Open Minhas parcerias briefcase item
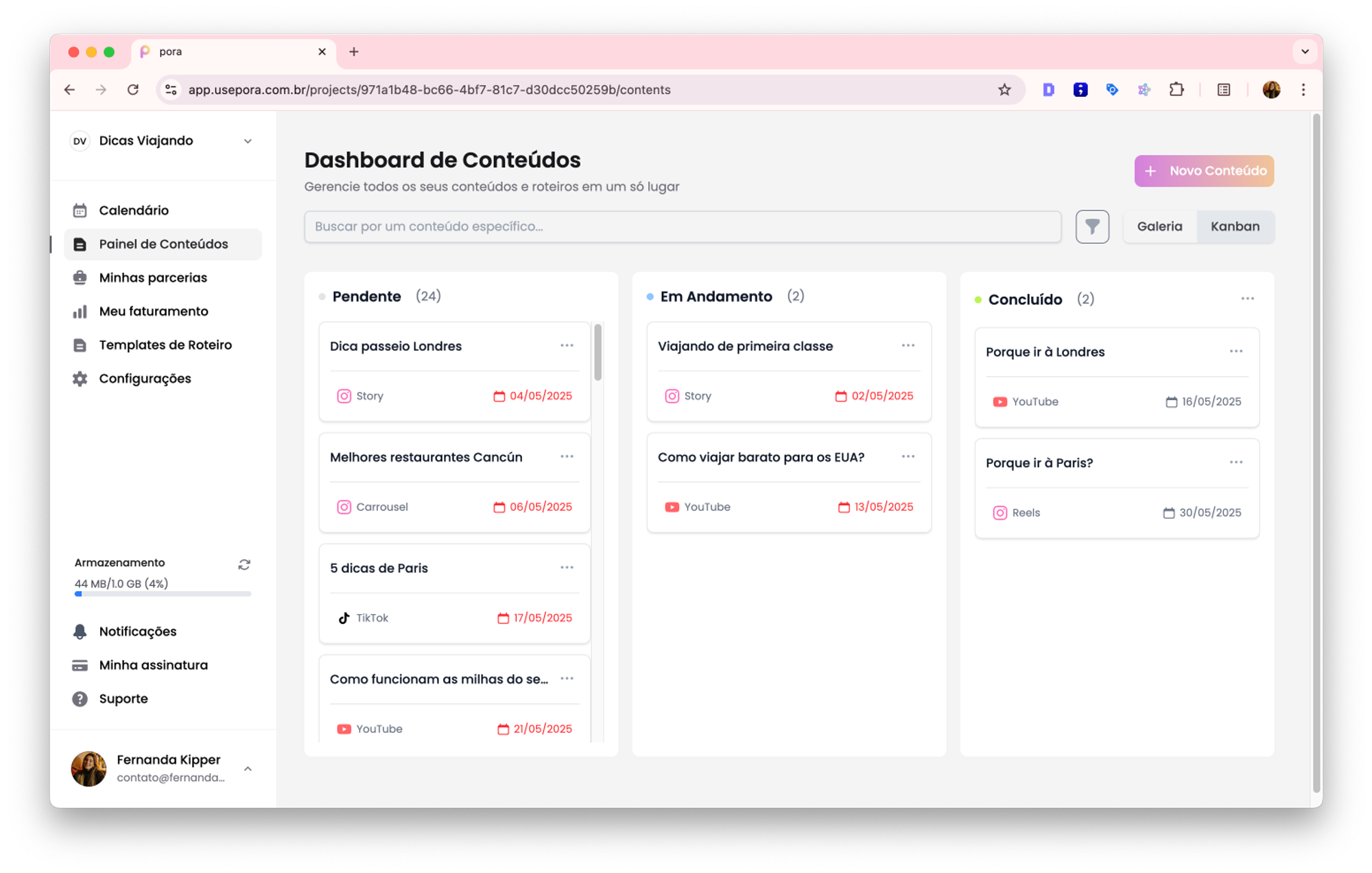Screen dimensions: 1372x873 pyautogui.click(x=152, y=278)
